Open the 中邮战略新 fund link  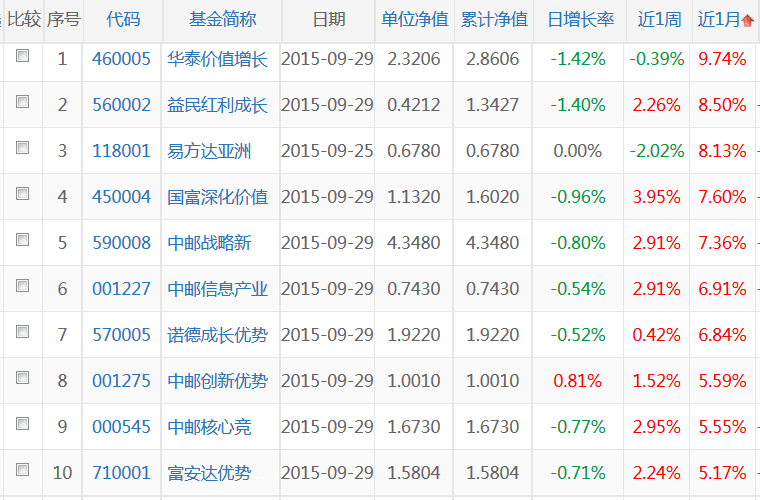point(209,243)
